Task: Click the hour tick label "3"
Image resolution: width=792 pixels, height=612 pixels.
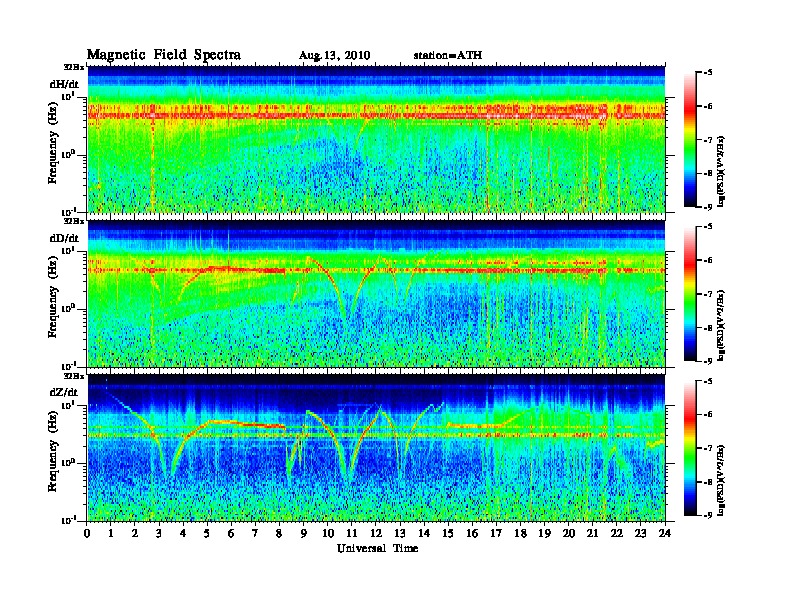Action: pos(160,533)
